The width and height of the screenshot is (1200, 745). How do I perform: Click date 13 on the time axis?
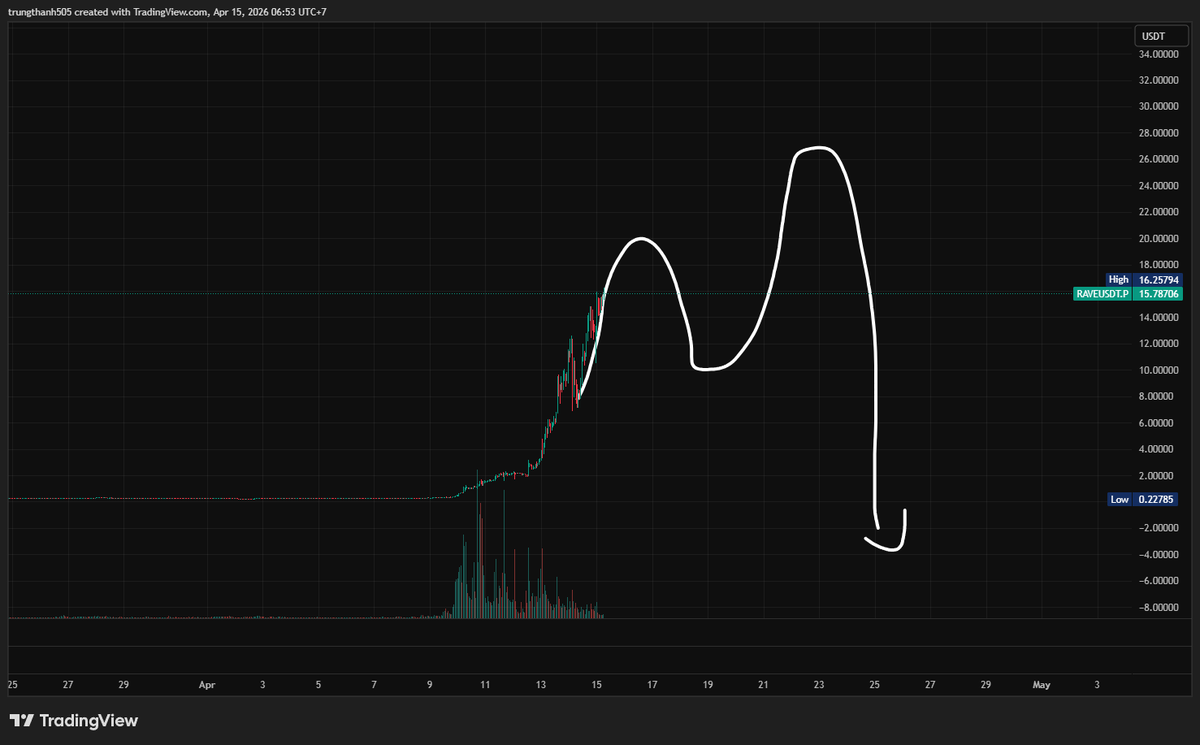541,685
